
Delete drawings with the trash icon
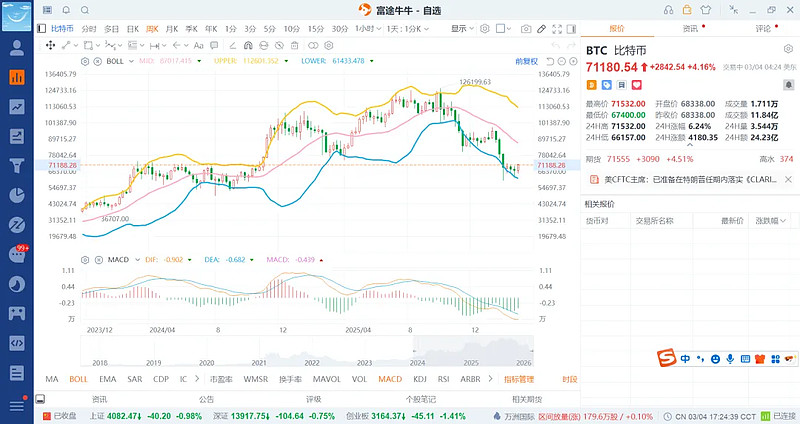tap(294, 45)
